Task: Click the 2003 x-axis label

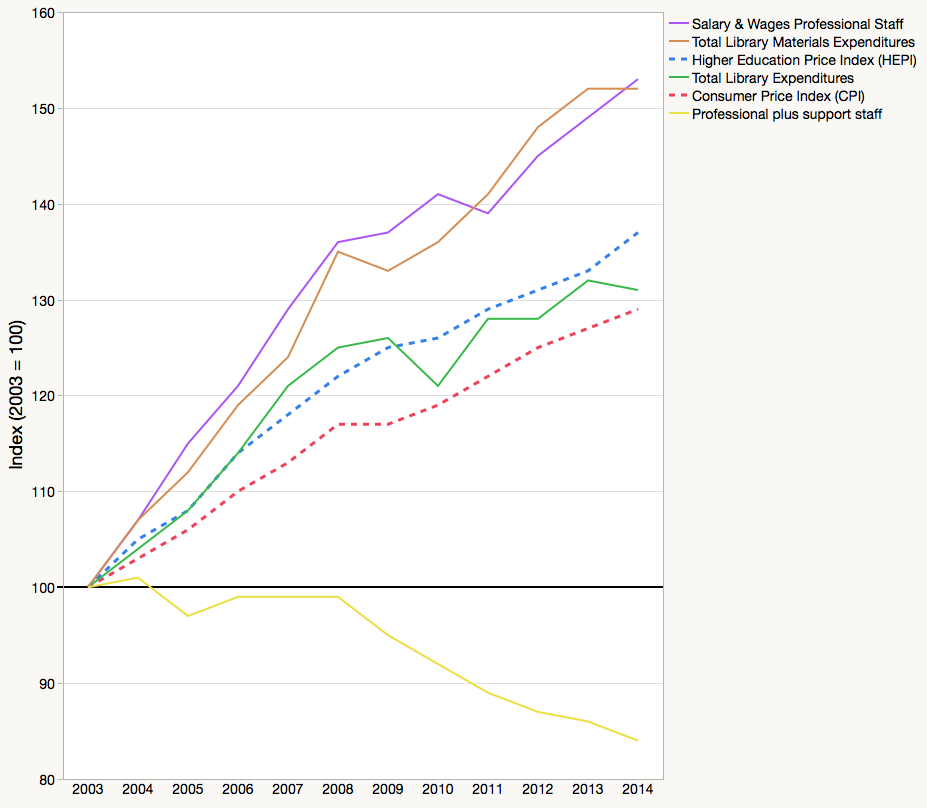Action: [x=87, y=789]
